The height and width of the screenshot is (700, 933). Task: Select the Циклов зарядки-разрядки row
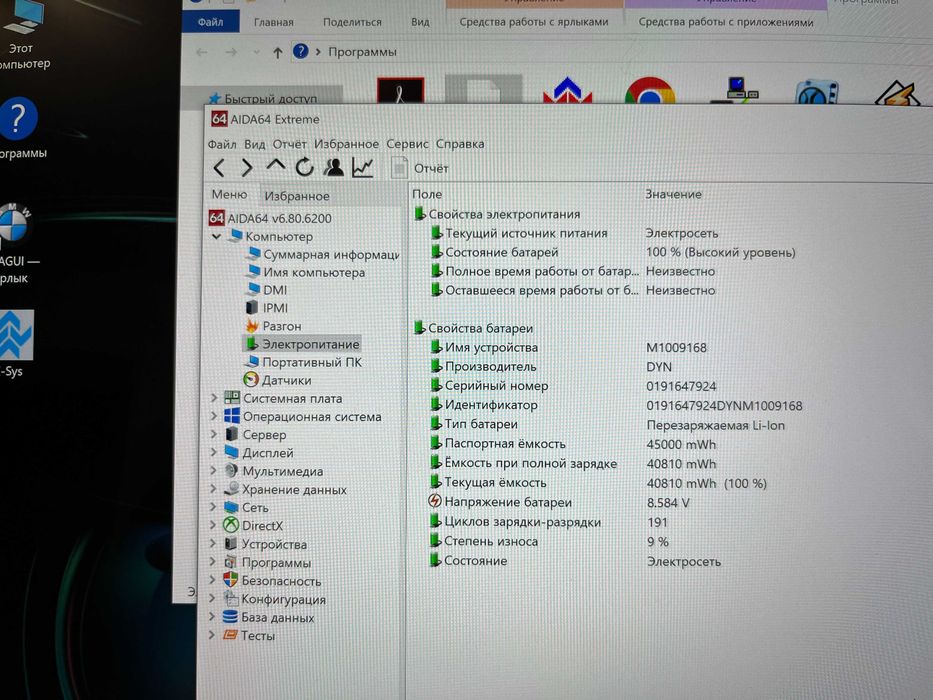tap(549, 522)
